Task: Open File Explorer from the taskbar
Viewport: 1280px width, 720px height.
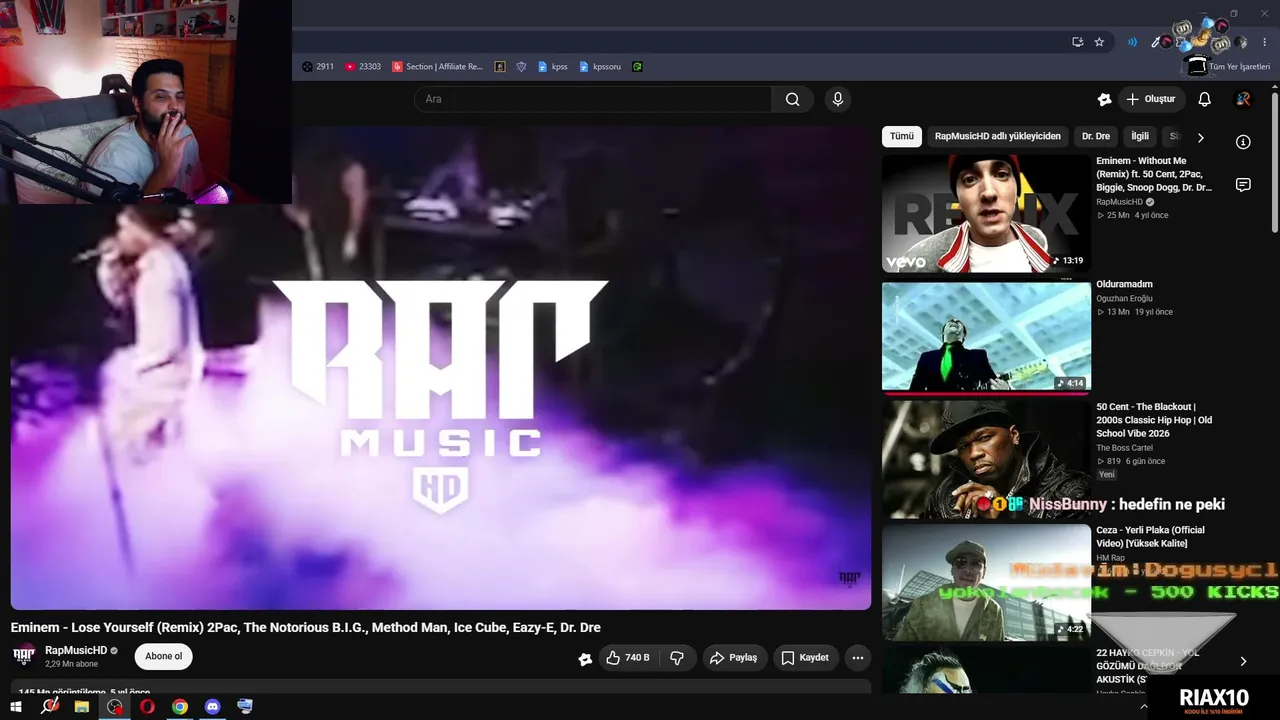Action: [x=82, y=706]
